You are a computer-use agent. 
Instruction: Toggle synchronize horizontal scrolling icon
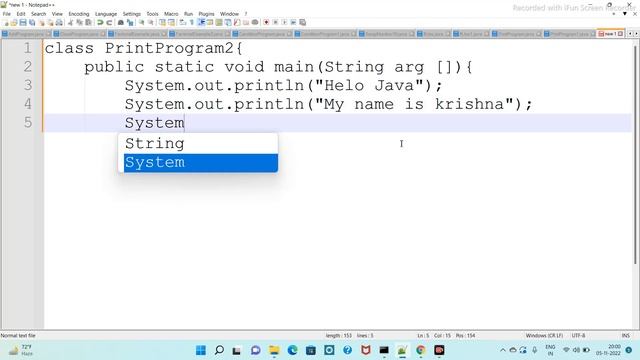click(171, 22)
